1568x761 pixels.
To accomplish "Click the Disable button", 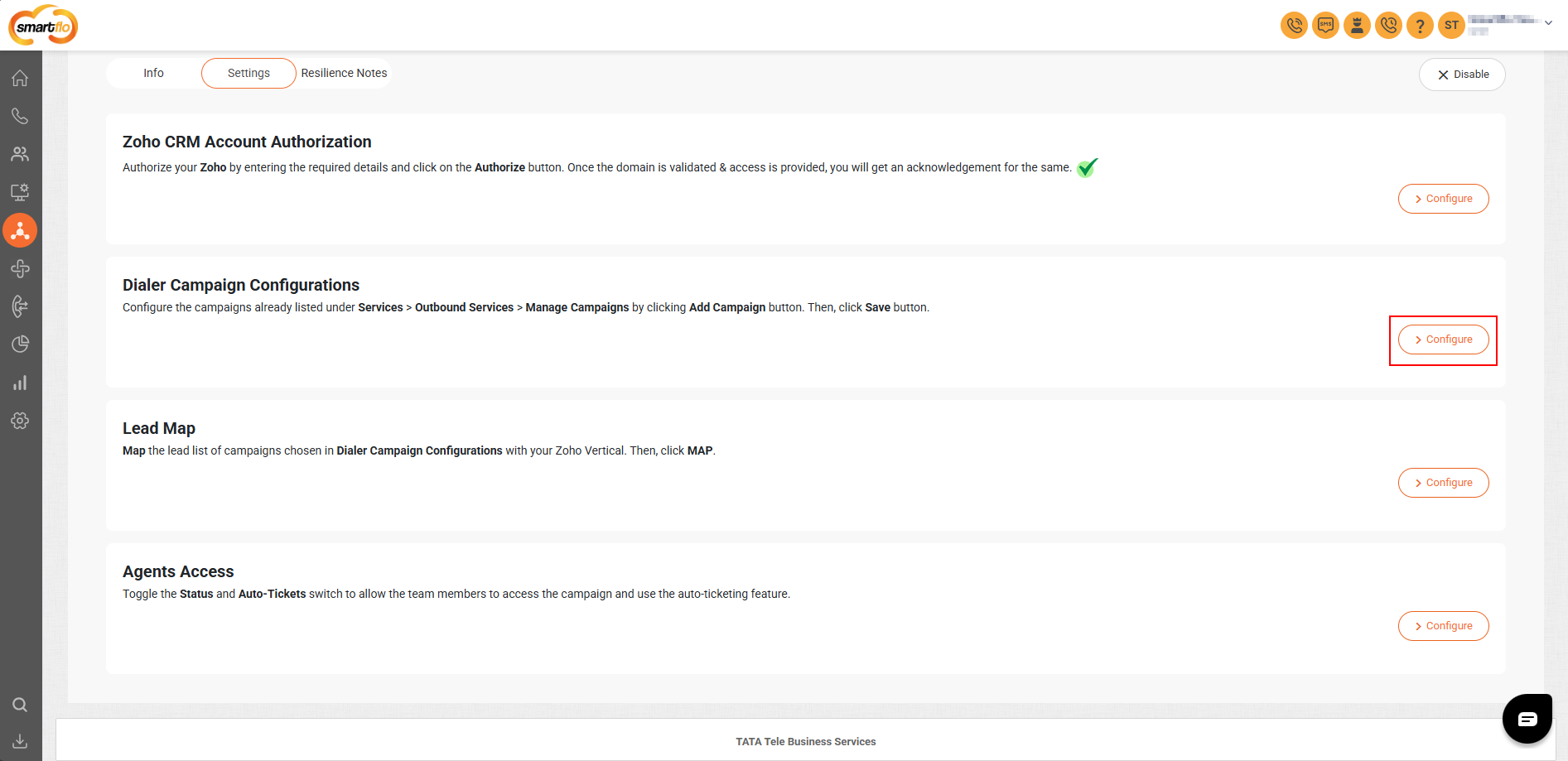I will pos(1462,75).
